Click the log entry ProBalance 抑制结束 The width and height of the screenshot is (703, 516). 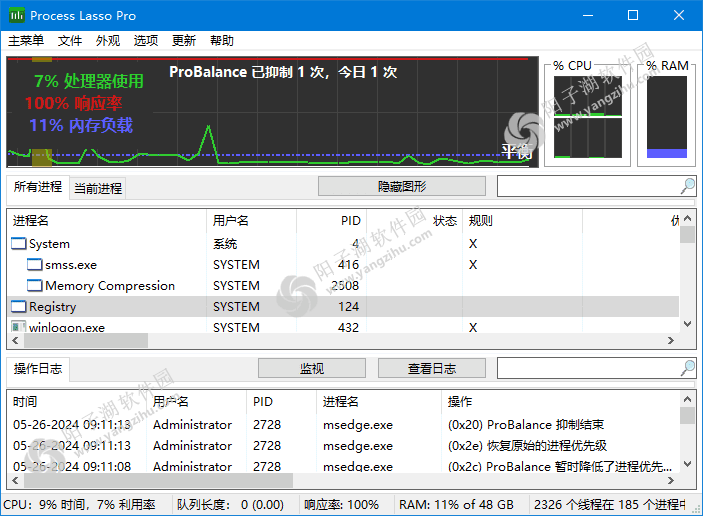[x=525, y=425]
